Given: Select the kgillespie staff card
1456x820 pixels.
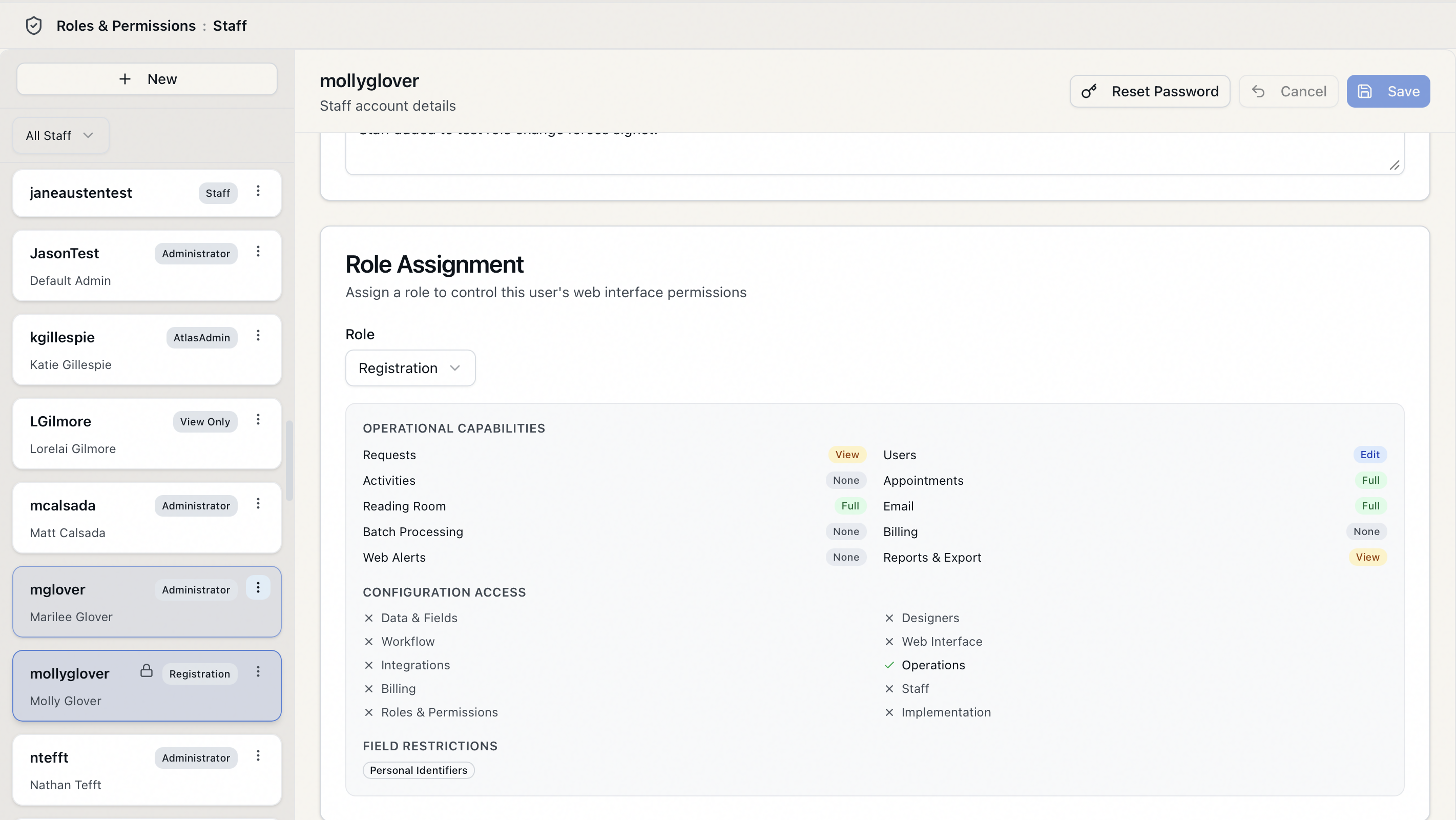Looking at the screenshot, I should click(x=147, y=350).
